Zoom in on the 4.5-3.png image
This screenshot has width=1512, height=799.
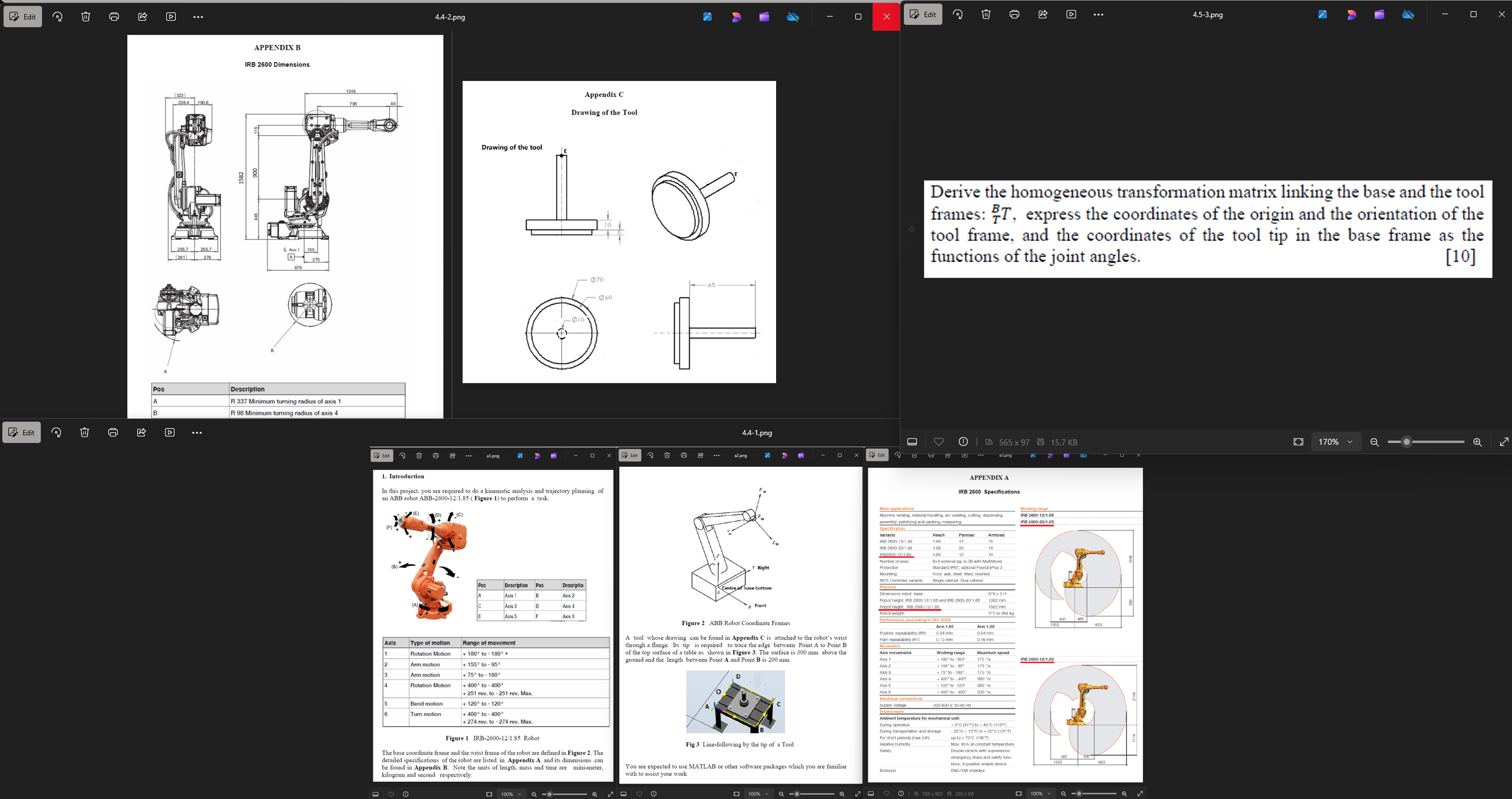[x=1477, y=442]
